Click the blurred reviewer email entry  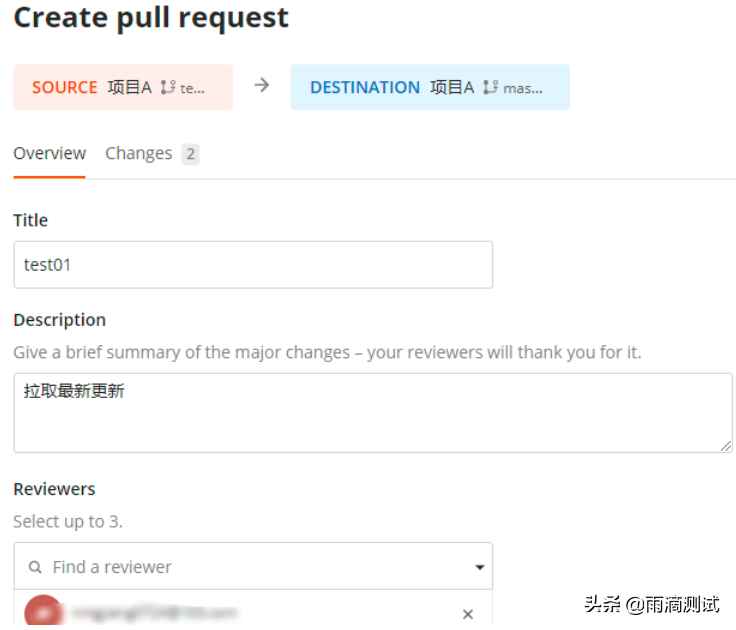point(150,612)
